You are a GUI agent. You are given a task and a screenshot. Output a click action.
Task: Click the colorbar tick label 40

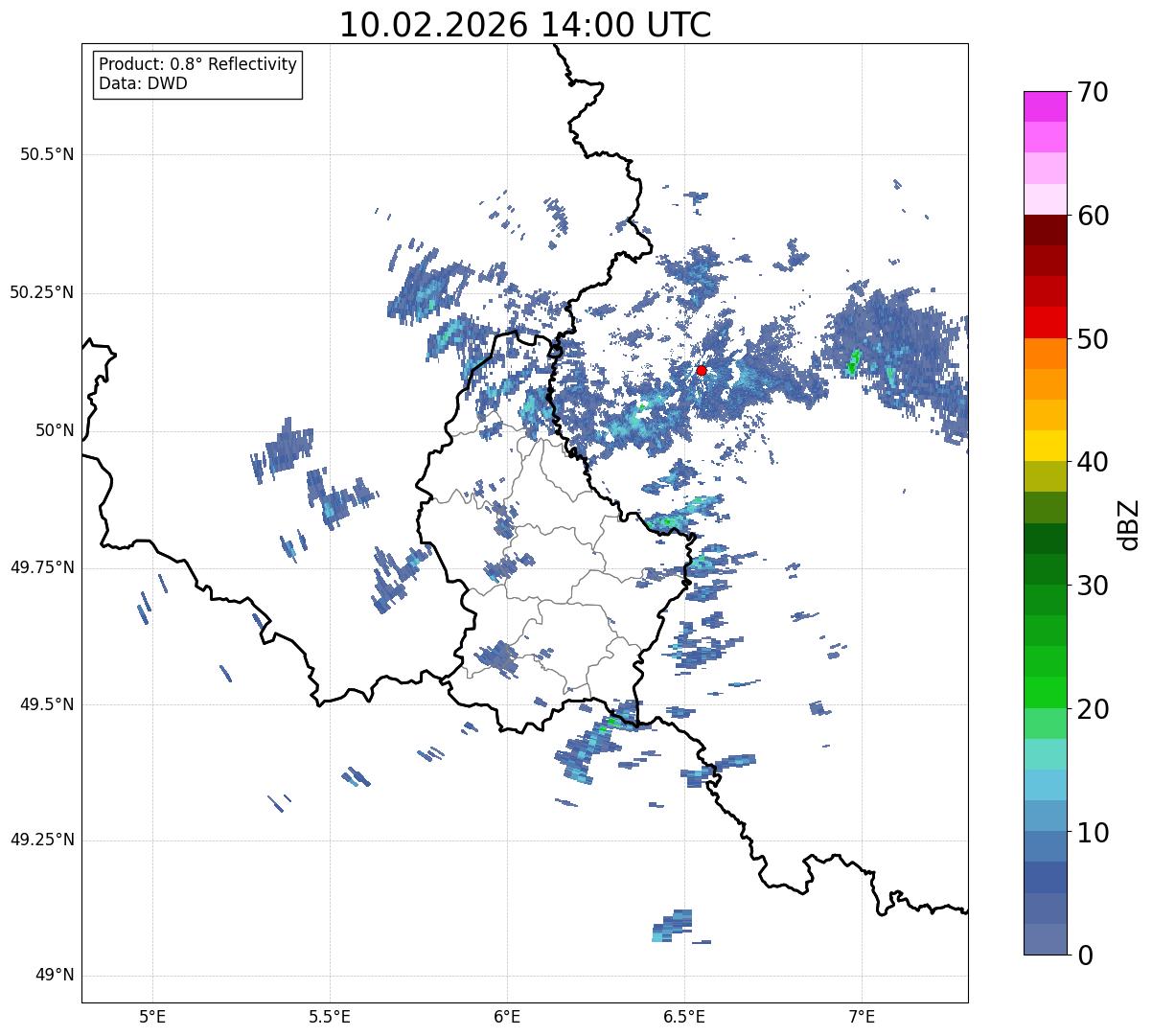1093,462
